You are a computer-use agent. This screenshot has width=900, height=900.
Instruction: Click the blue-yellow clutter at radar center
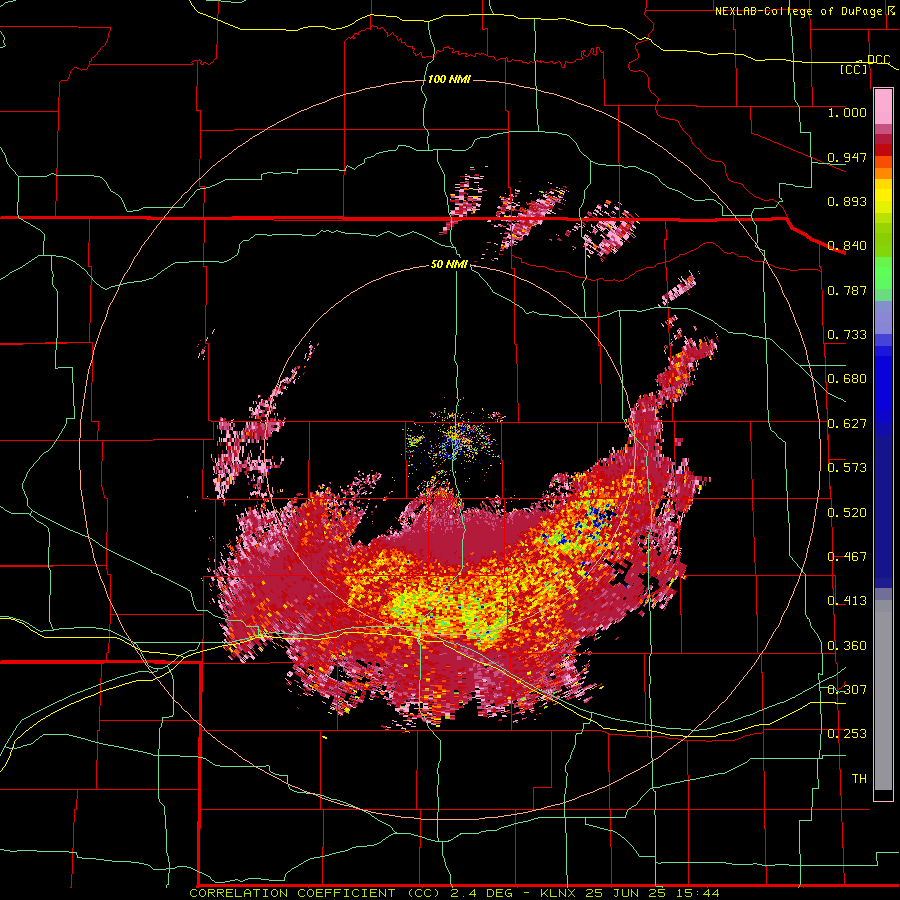(x=453, y=441)
